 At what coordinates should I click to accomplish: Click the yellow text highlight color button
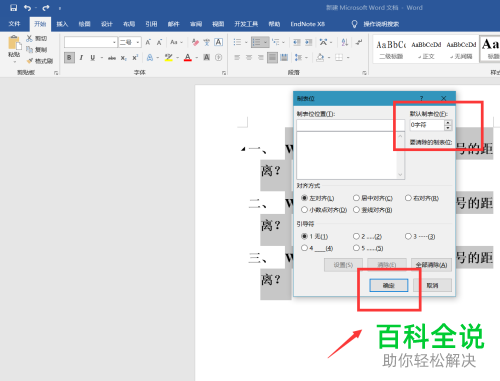pos(169,58)
